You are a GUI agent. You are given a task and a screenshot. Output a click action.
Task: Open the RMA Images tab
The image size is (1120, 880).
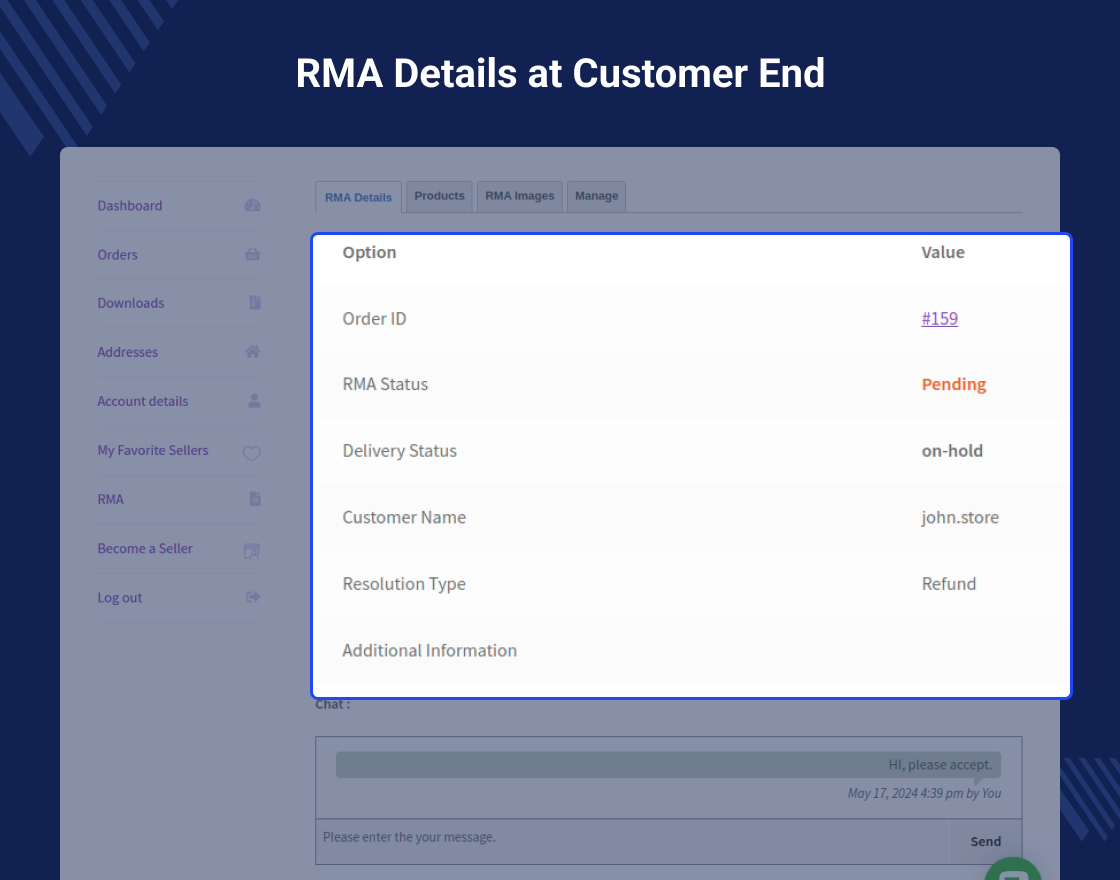pos(519,196)
